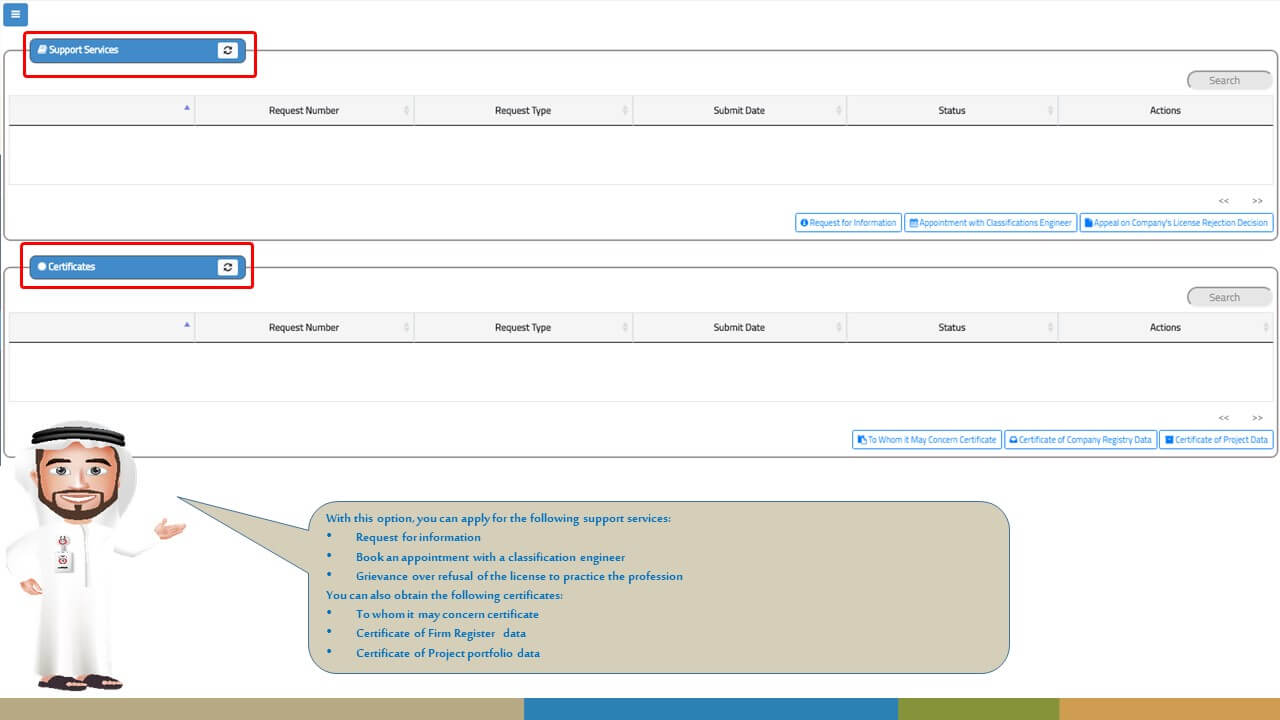
Task: Request Certificate of Project Data
Action: (x=1216, y=440)
